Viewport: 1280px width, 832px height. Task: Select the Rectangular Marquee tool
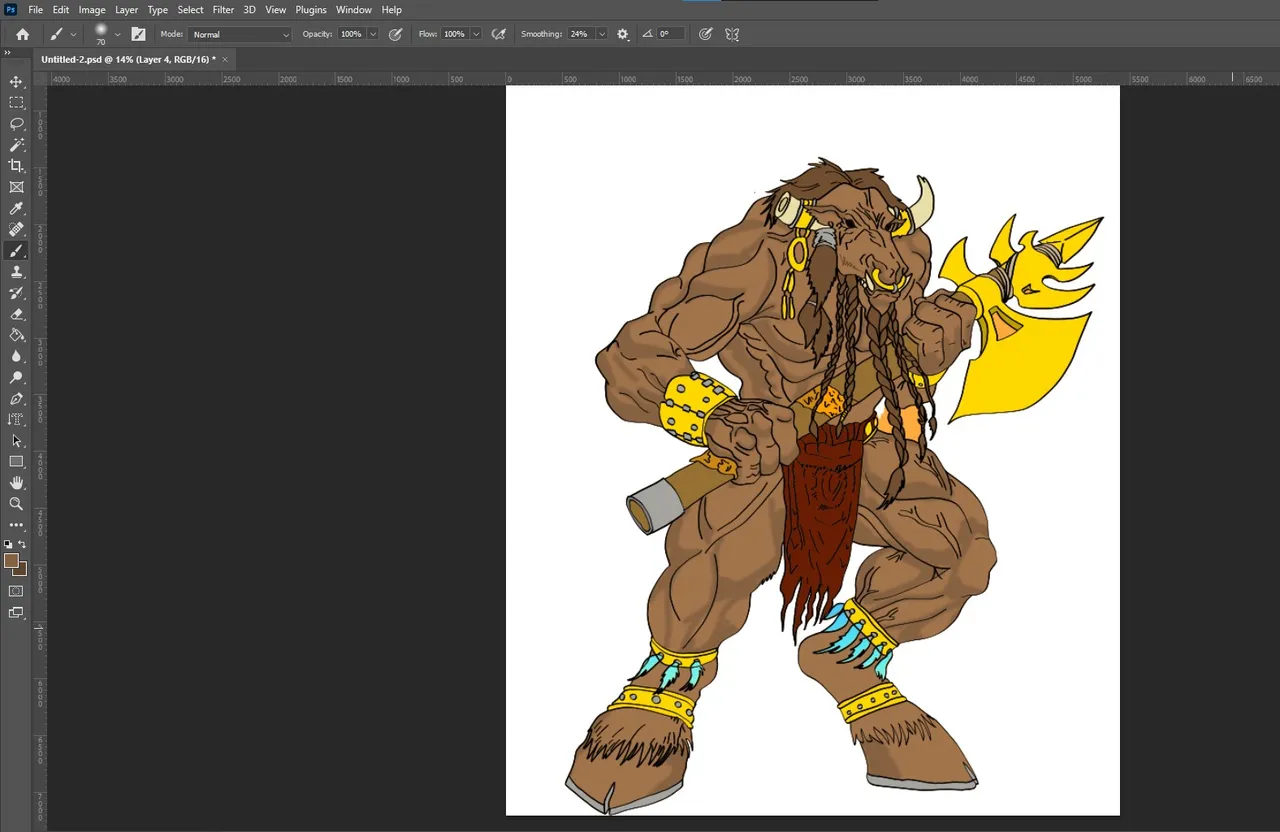click(x=16, y=102)
